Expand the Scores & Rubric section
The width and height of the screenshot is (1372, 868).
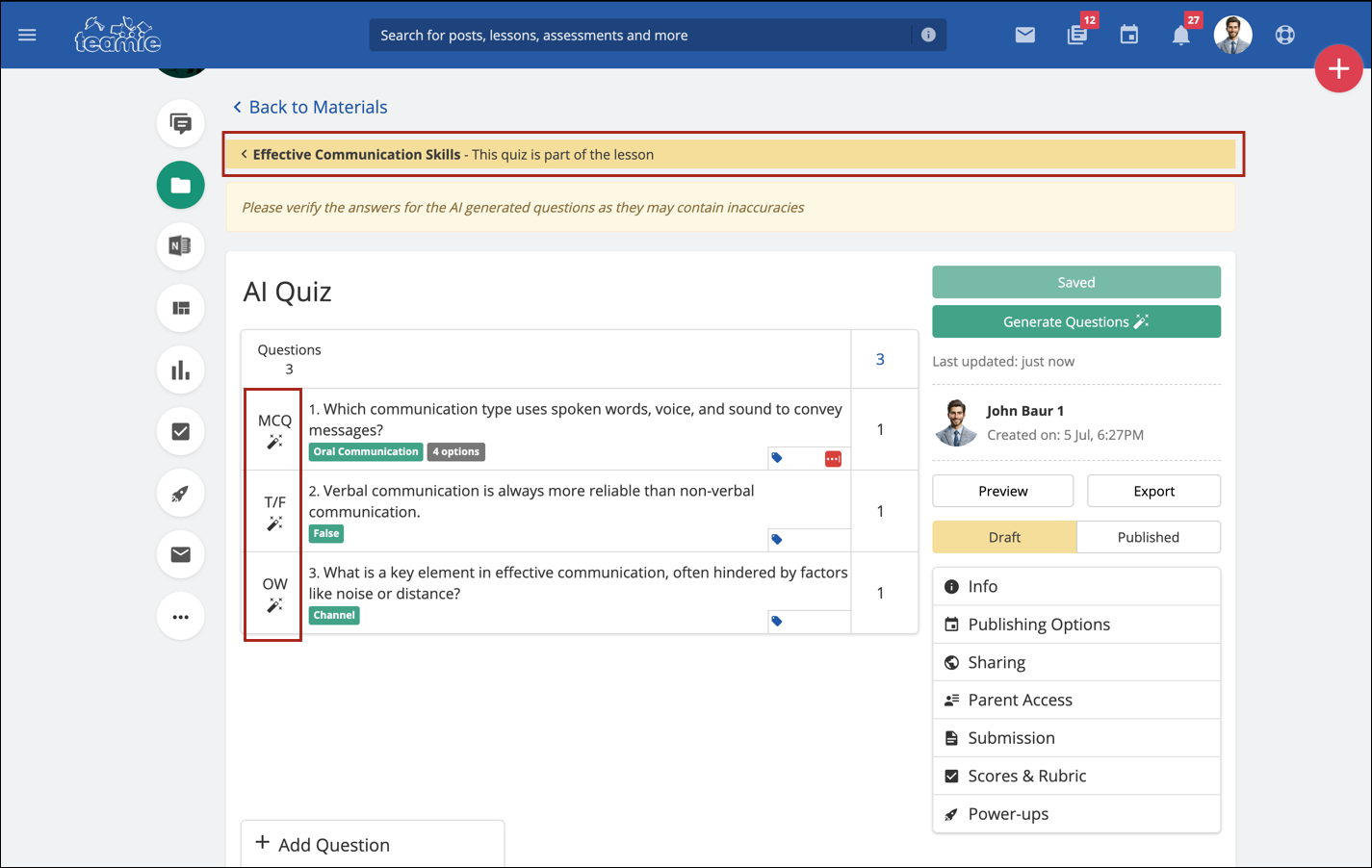click(1076, 776)
